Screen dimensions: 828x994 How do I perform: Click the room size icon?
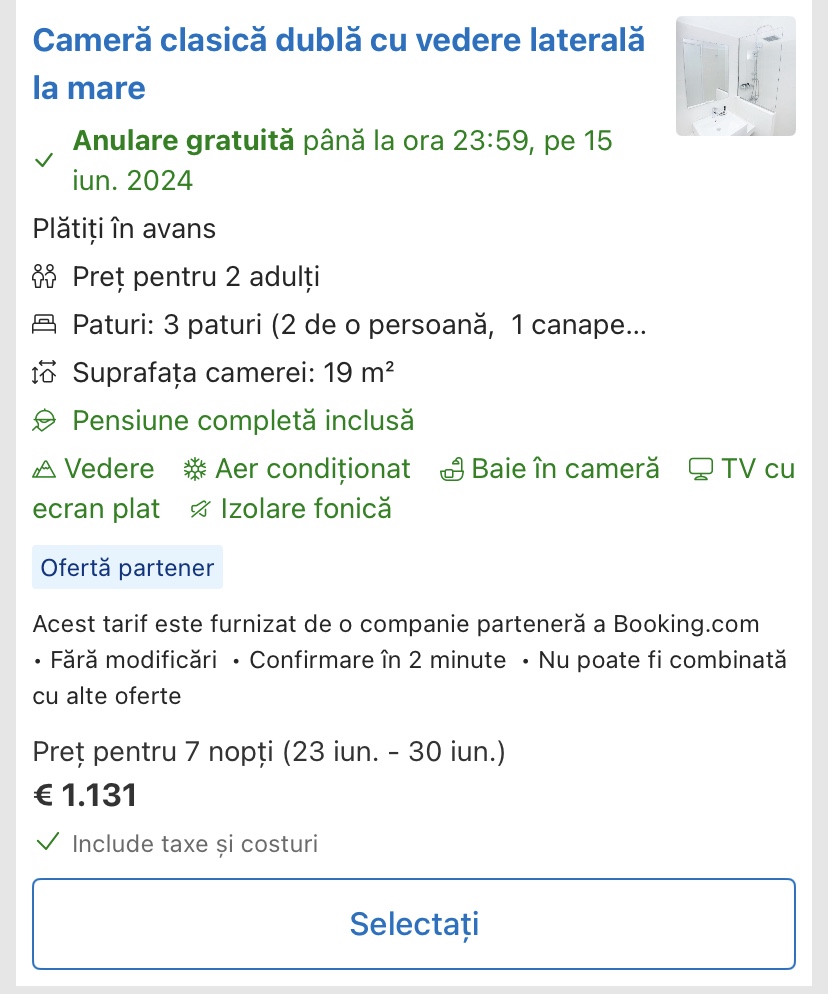pyautogui.click(x=45, y=373)
